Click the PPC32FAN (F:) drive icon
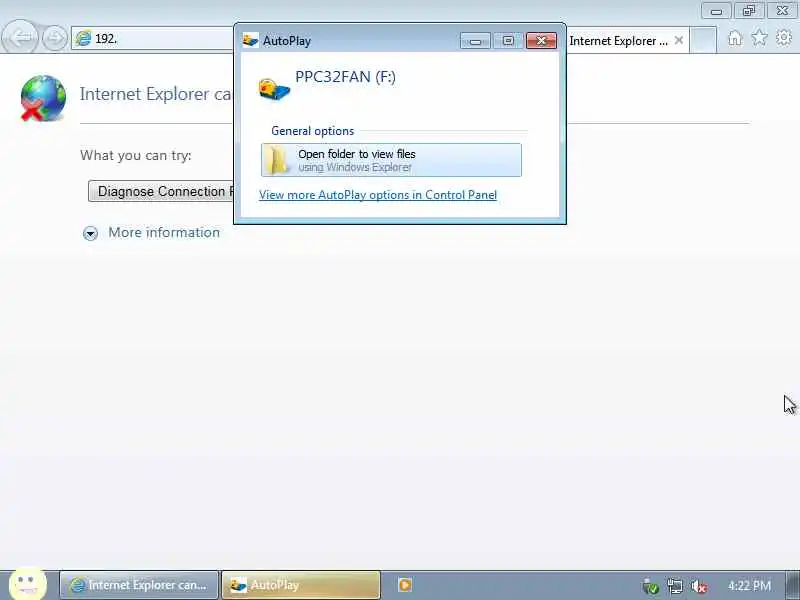 274,89
